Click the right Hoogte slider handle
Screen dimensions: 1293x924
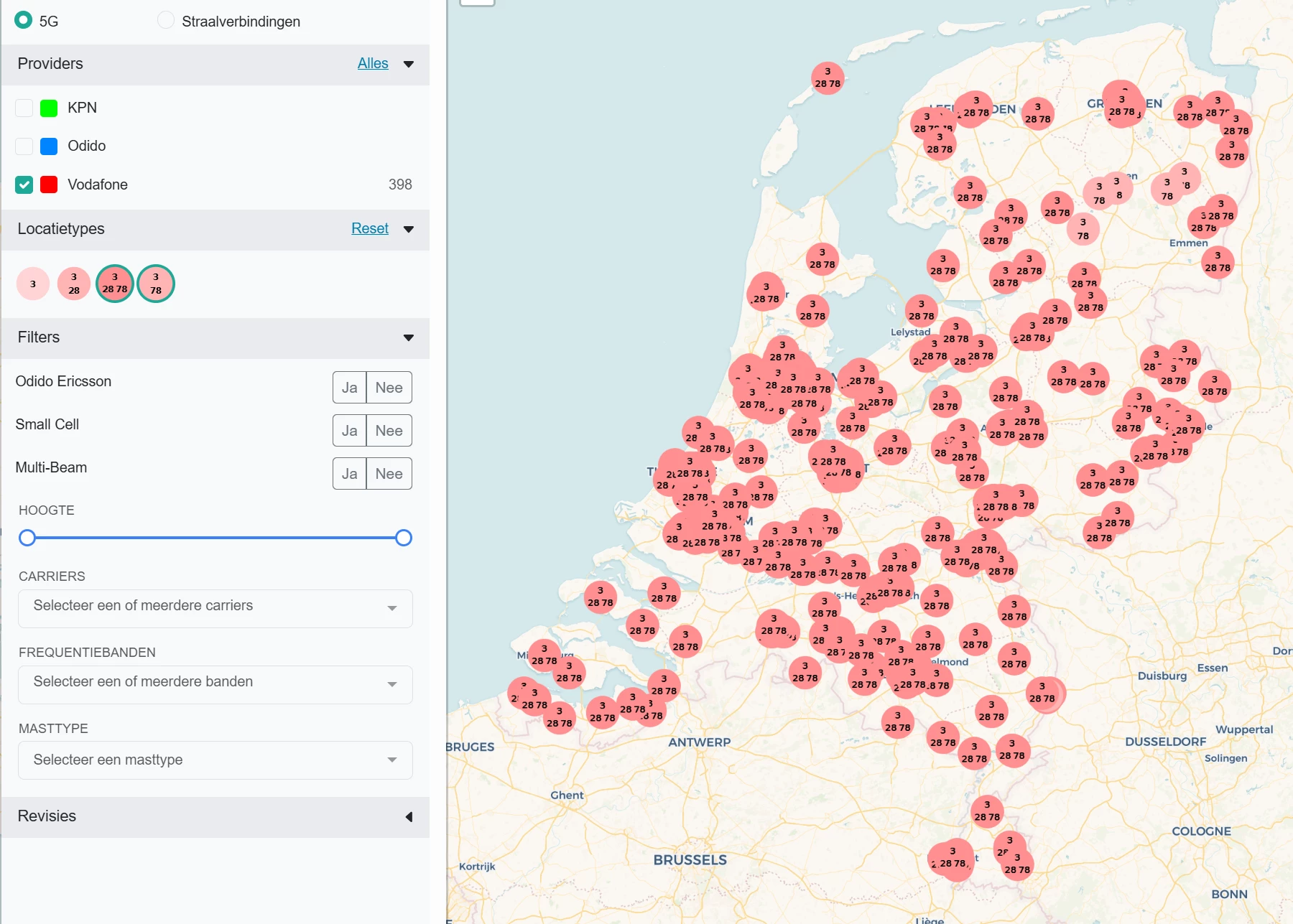click(404, 538)
